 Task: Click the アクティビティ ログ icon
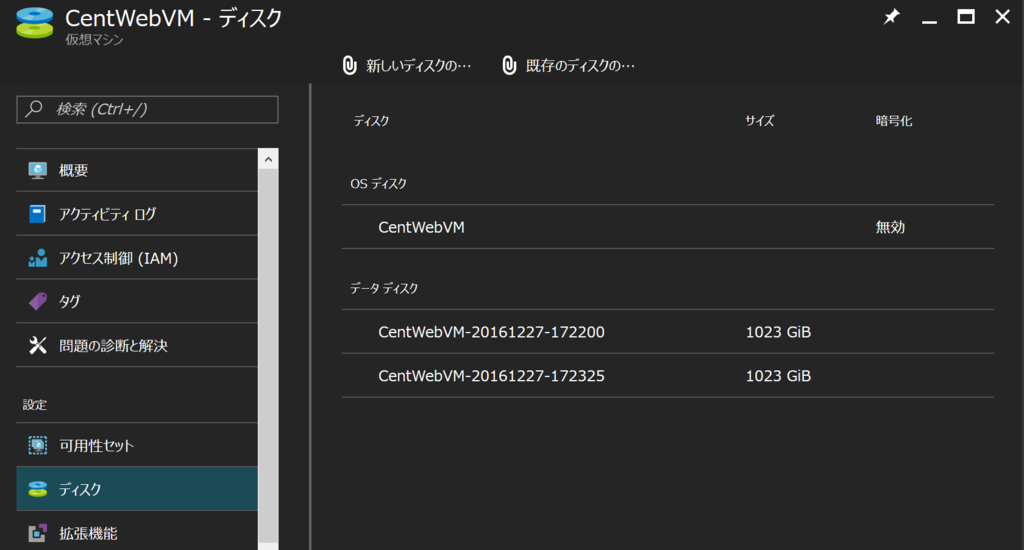click(x=38, y=214)
